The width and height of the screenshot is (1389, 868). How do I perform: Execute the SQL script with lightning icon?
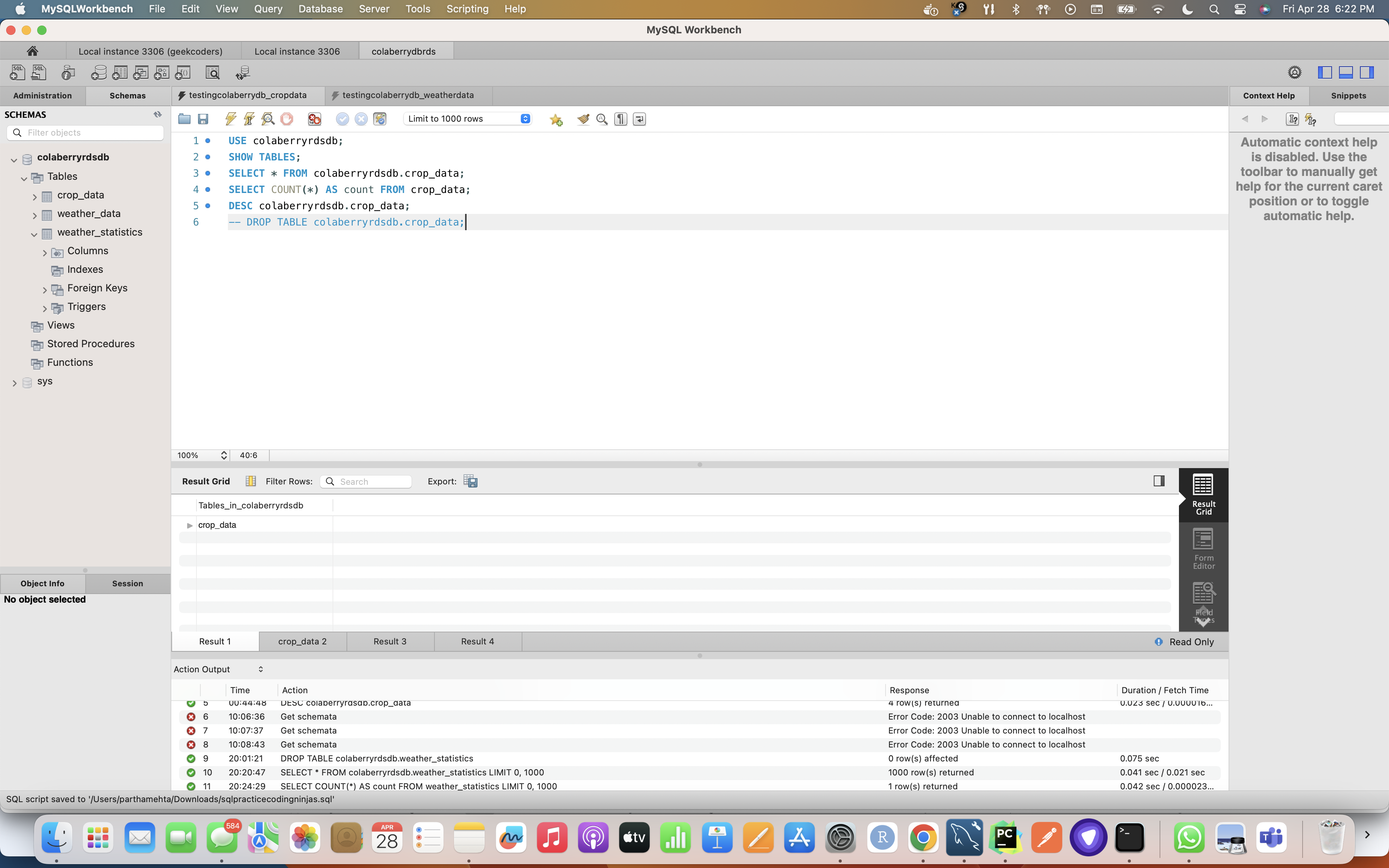point(231,119)
